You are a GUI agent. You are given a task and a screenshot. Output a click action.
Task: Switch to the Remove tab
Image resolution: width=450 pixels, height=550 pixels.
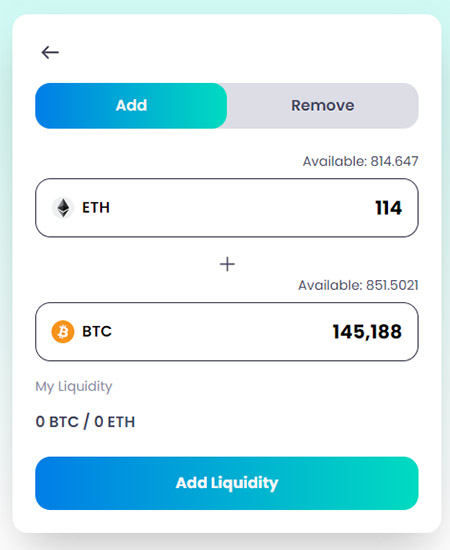[322, 106]
